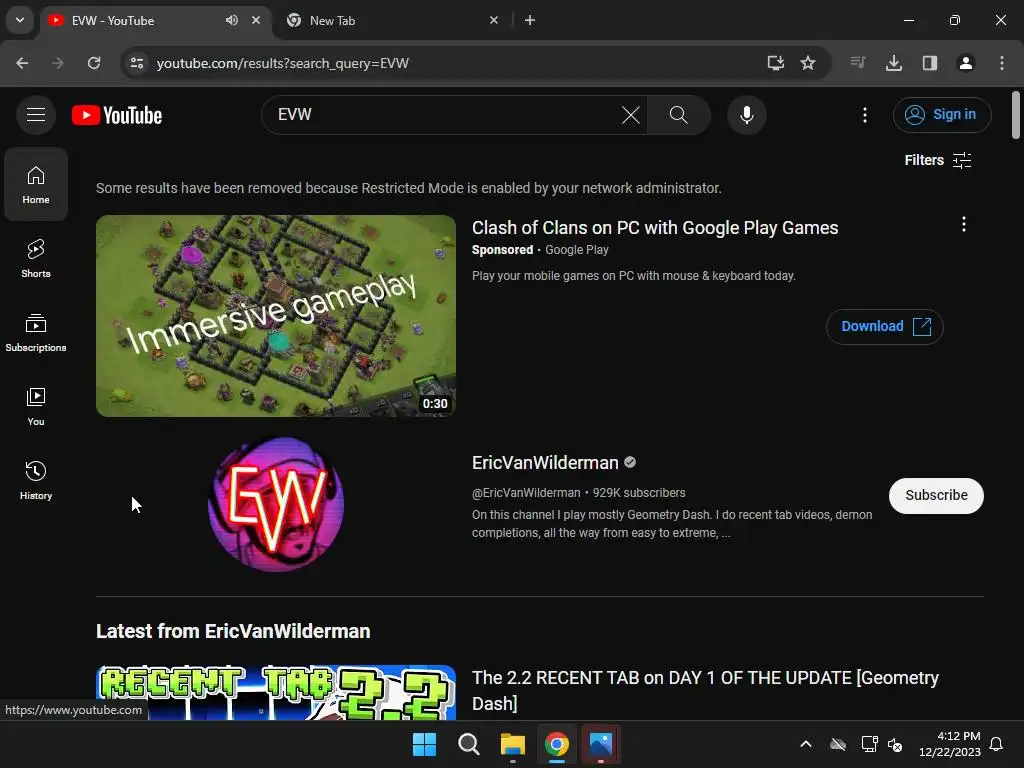Open Clash of Clans on PC ad title
The width and height of the screenshot is (1024, 768).
click(x=655, y=228)
